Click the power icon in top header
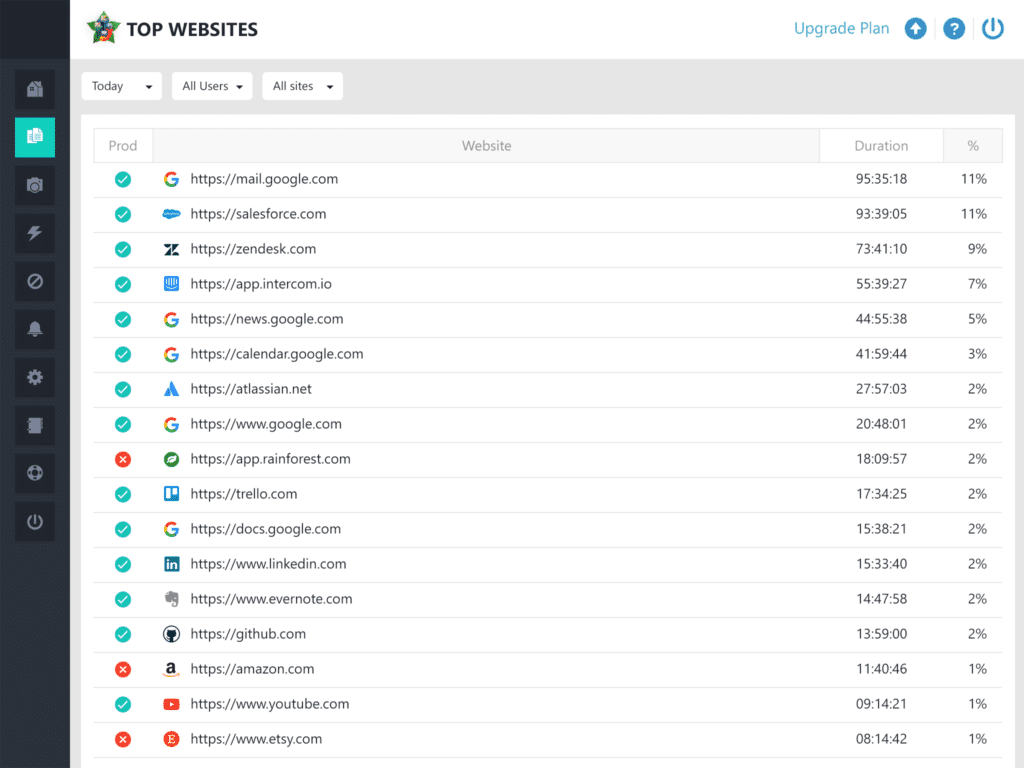Screen dimensions: 1024x768 point(992,29)
